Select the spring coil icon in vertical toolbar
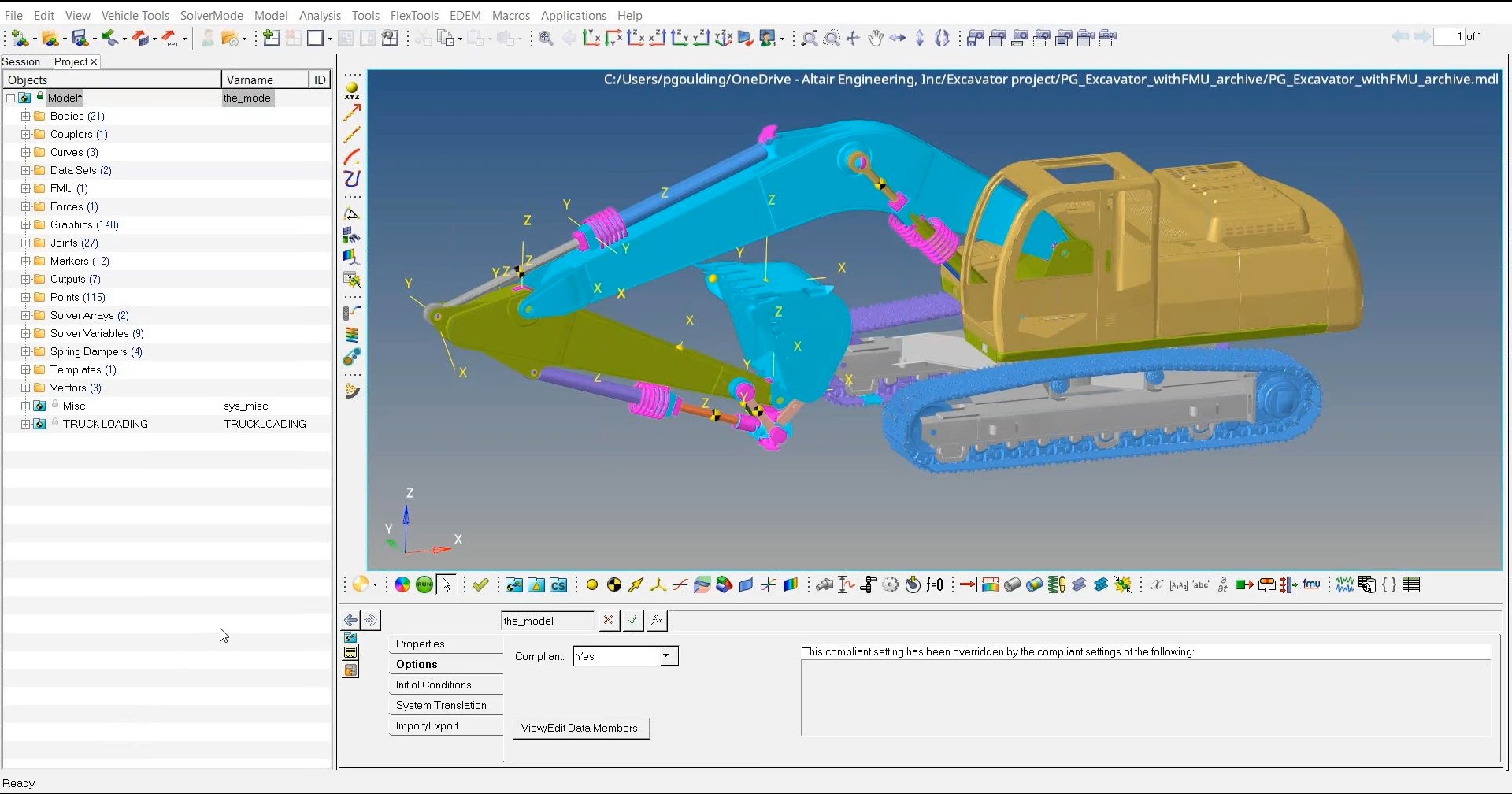 pyautogui.click(x=352, y=335)
